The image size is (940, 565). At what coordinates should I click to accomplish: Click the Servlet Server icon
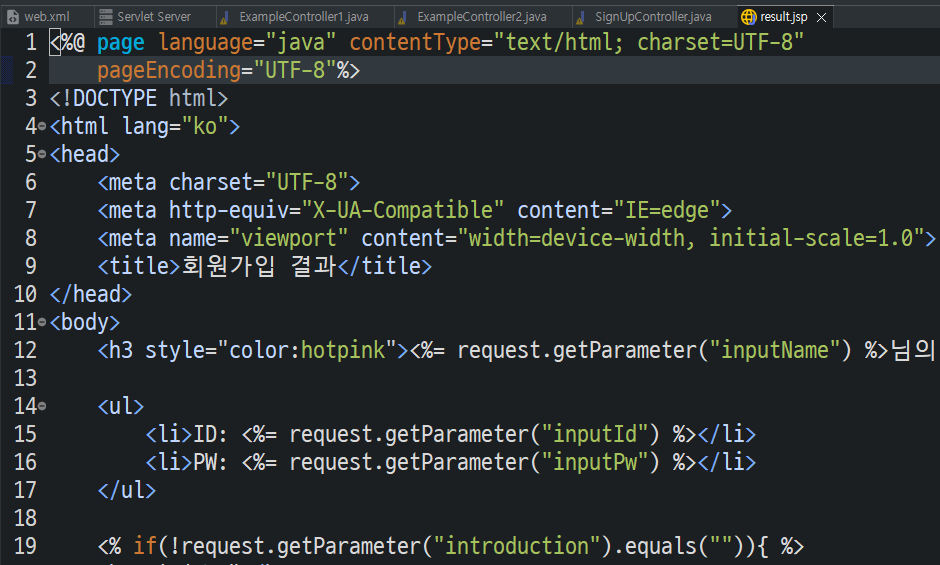[x=106, y=17]
